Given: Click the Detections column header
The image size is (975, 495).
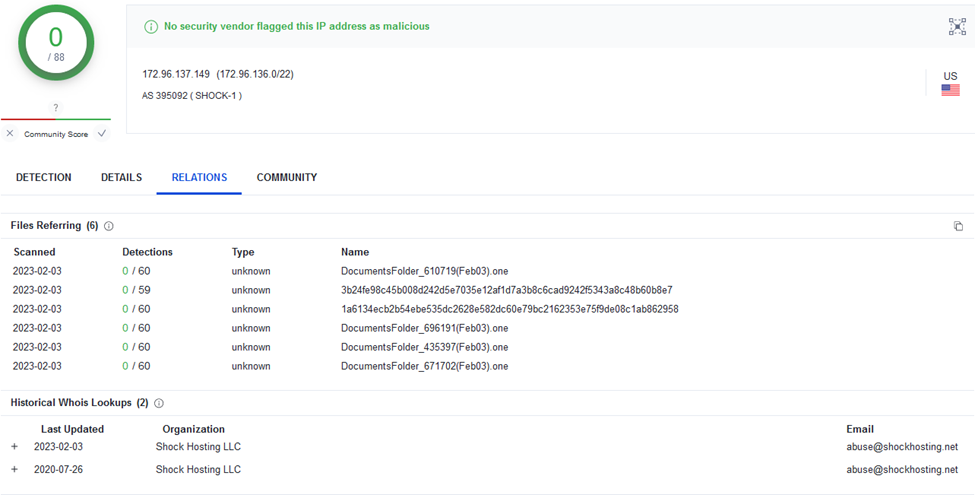Looking at the screenshot, I should click(147, 252).
